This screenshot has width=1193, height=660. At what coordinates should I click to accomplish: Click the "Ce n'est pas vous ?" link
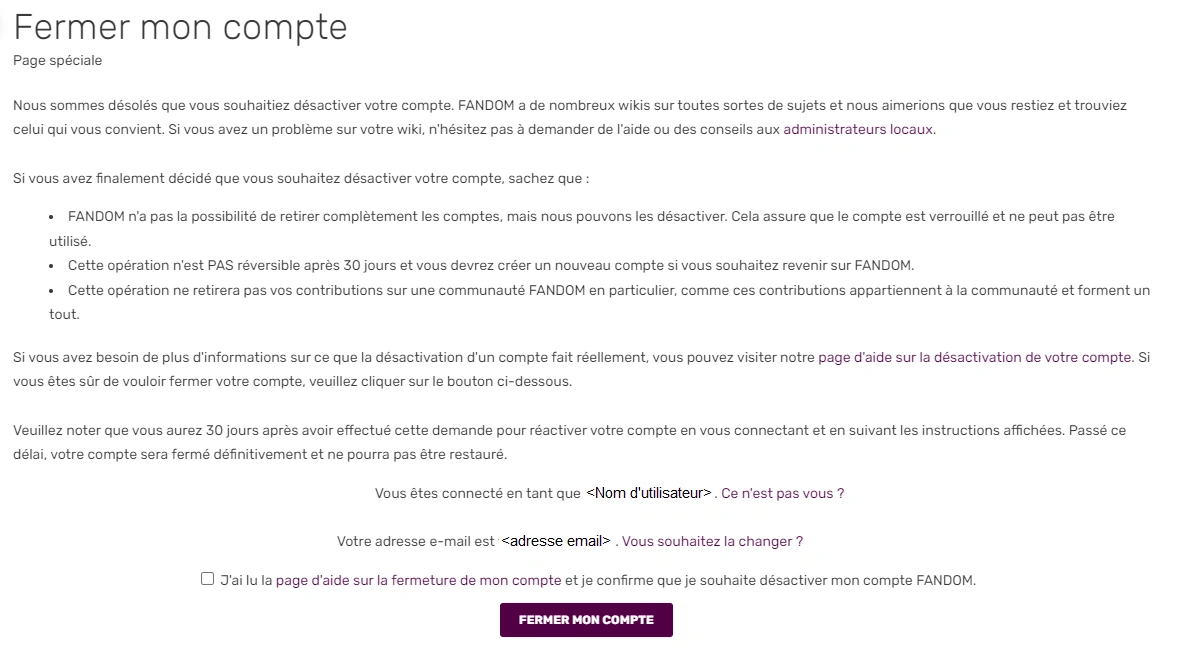(x=782, y=493)
